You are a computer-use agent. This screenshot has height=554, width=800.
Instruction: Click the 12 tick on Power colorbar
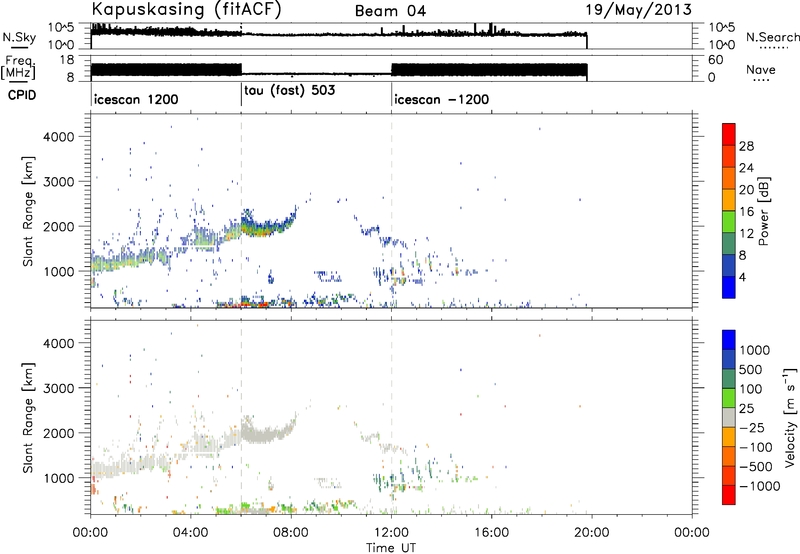[746, 233]
